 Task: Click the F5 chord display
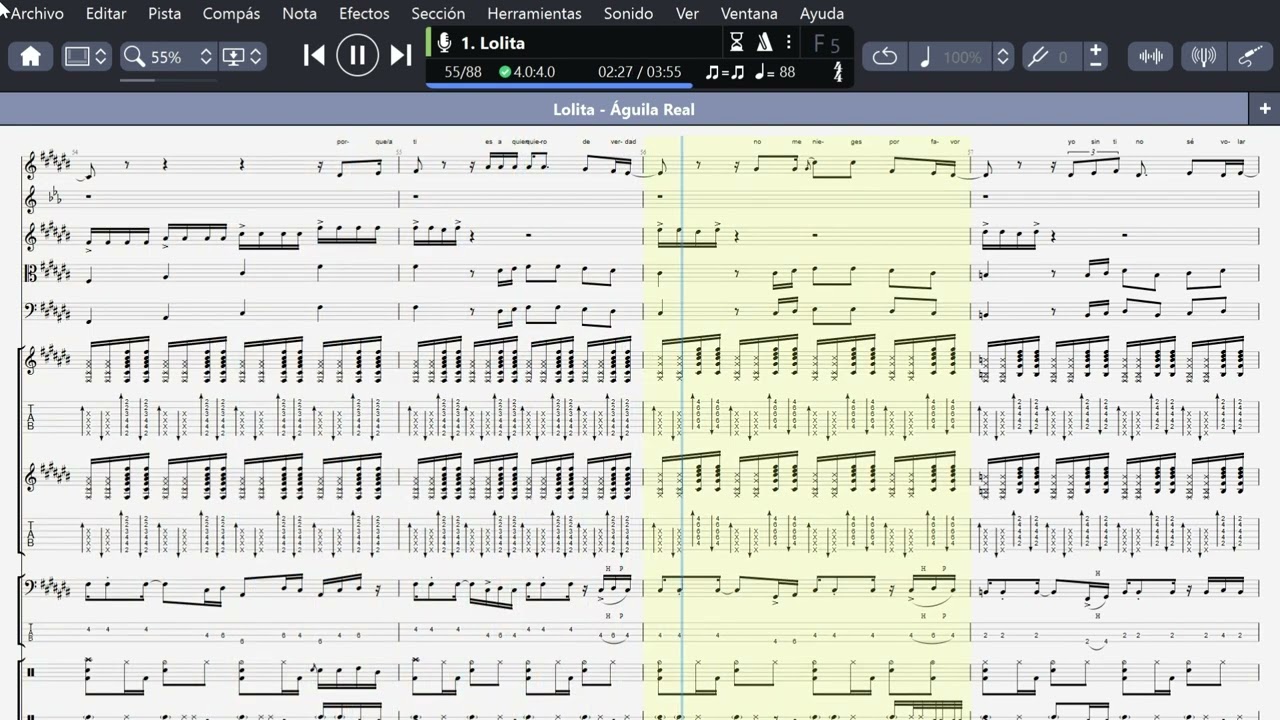click(x=827, y=44)
